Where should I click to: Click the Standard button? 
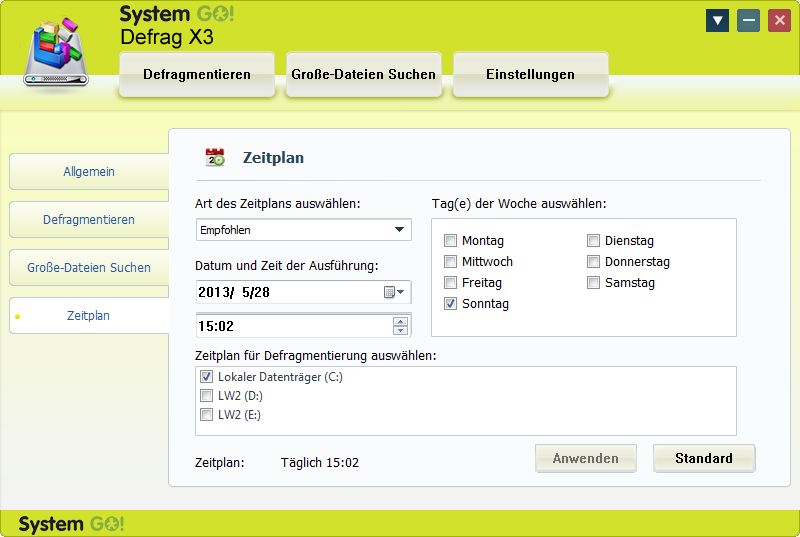(704, 458)
